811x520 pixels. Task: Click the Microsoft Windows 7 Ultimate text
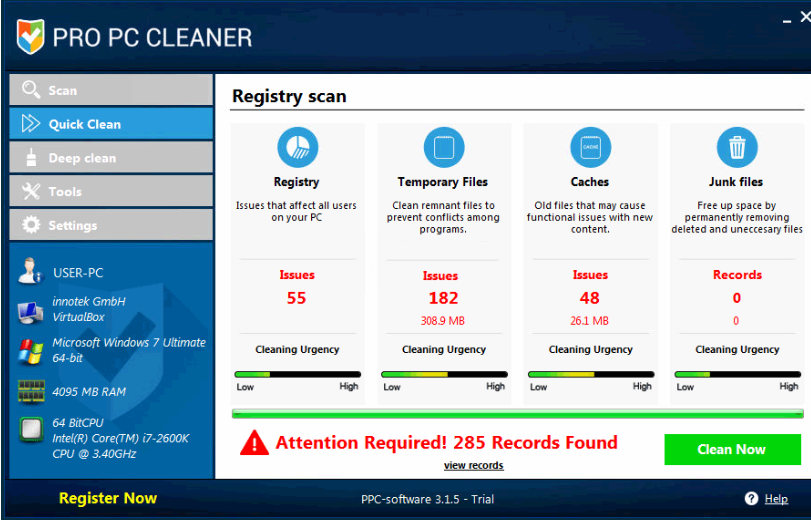129,350
